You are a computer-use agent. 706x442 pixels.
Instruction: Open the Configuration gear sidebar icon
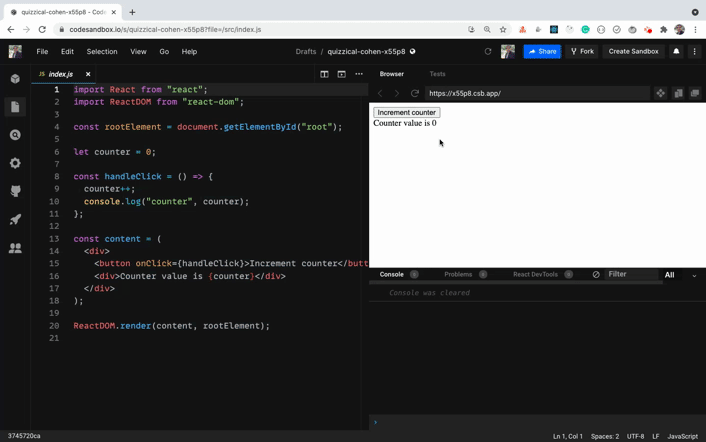coord(15,163)
